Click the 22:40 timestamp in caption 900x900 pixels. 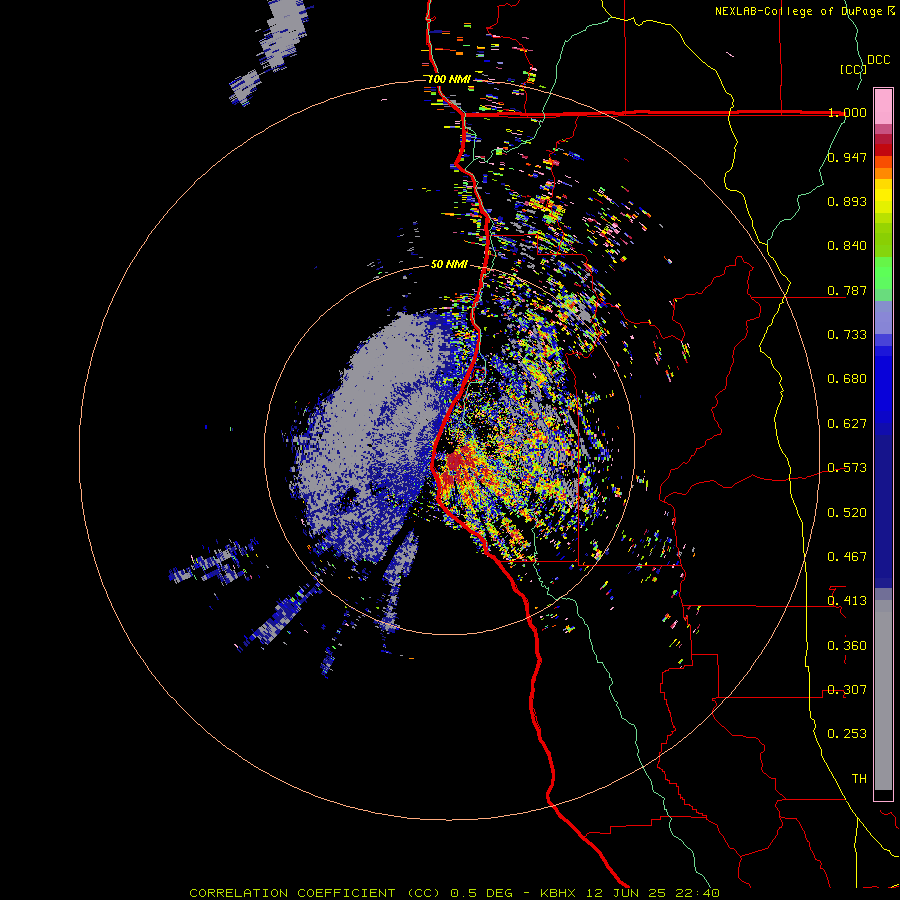coord(697,893)
